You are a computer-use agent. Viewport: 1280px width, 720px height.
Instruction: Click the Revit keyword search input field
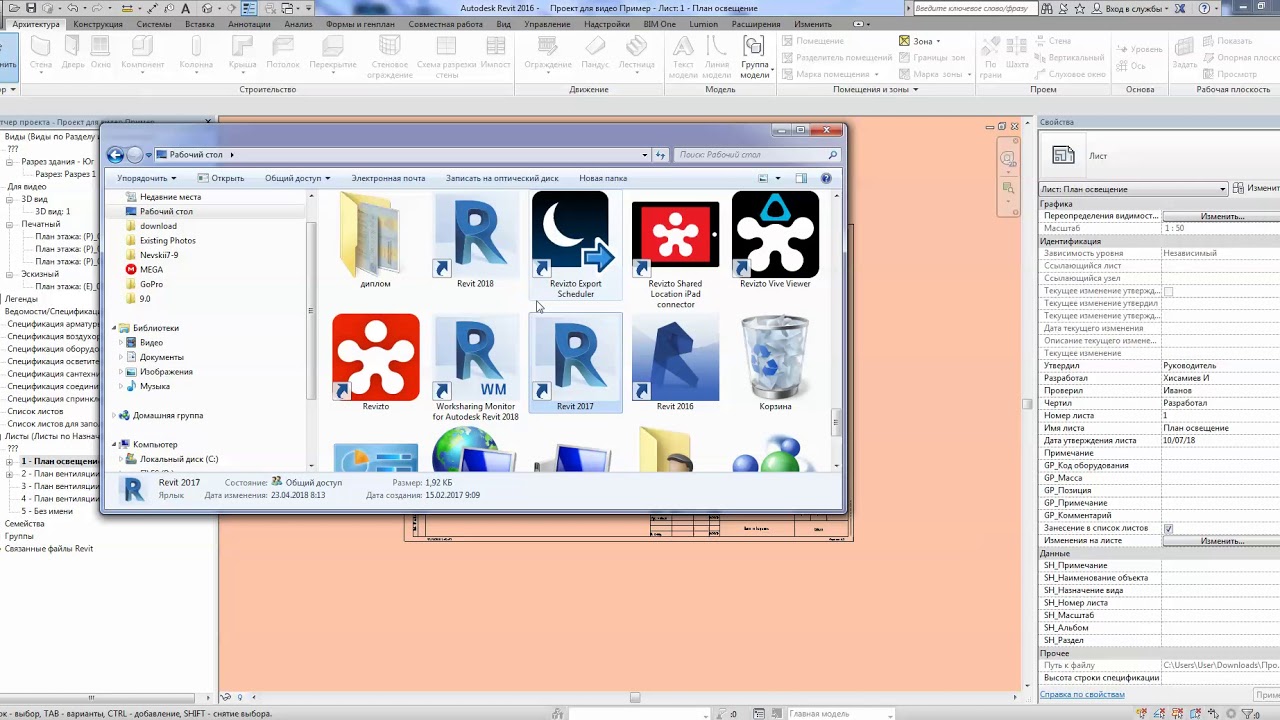[x=974, y=9]
